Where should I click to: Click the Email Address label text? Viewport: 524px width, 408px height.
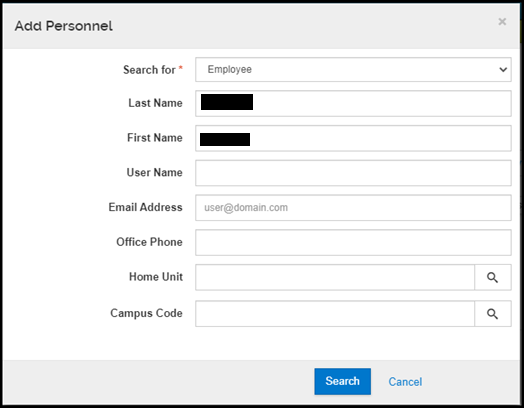(x=145, y=207)
